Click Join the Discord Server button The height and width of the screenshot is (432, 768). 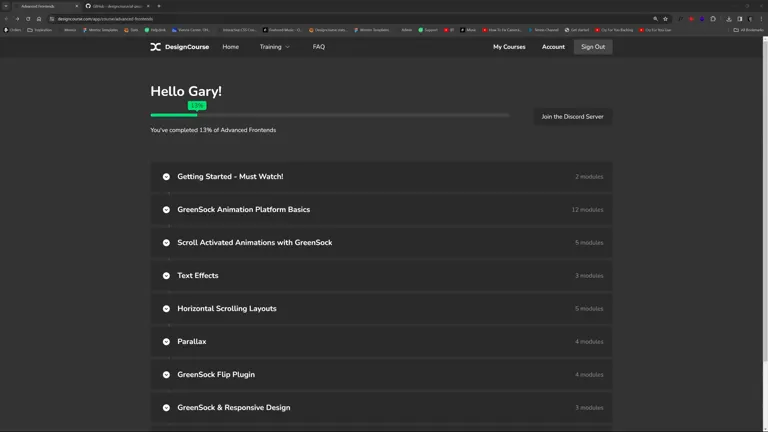click(572, 117)
